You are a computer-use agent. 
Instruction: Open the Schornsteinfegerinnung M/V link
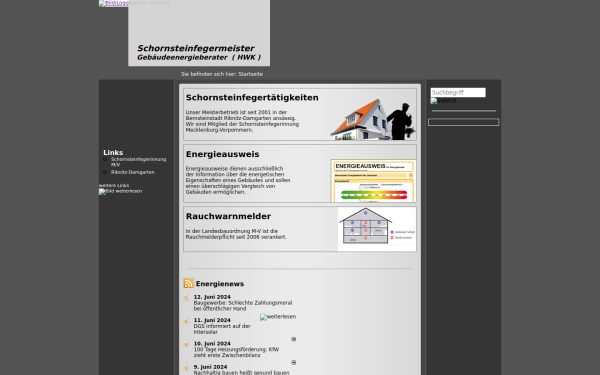(139, 162)
